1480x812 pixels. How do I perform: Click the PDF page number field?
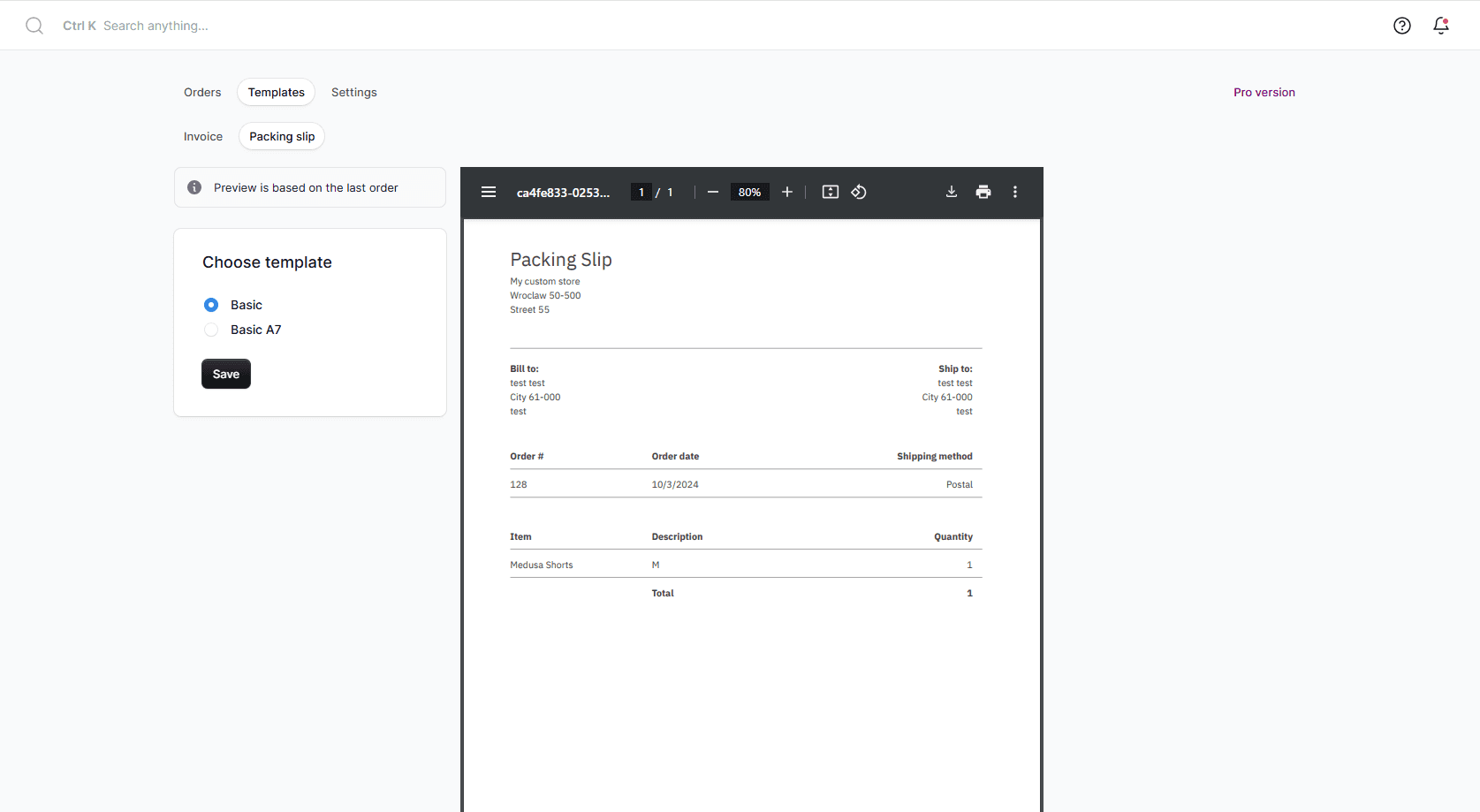[x=641, y=192]
